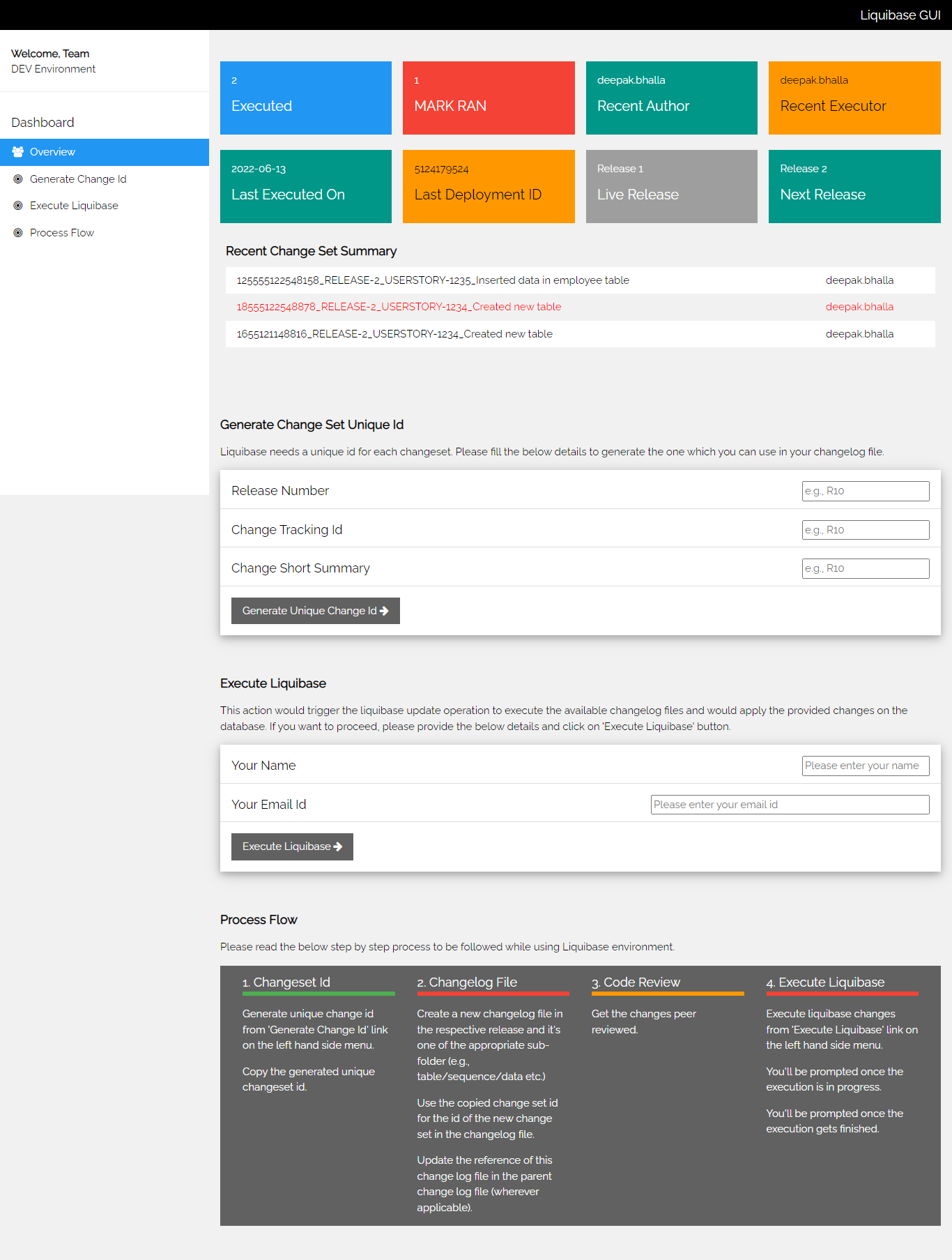Click changeset row 1655121148816_RELEASE-2_USERSTORY-1234

pyautogui.click(x=581, y=334)
